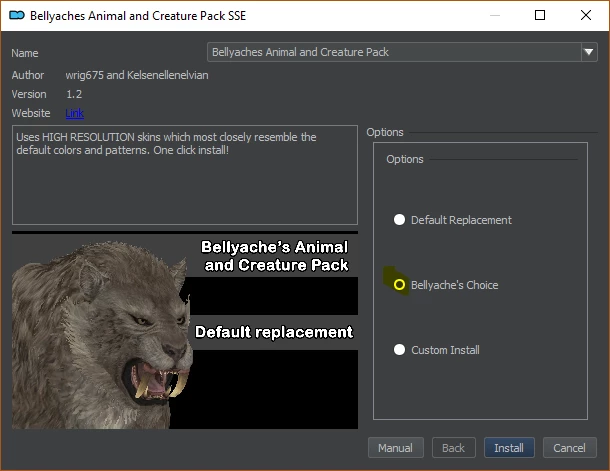Click the version value 1.2
Image resolution: width=610 pixels, height=471 pixels.
[74, 94]
